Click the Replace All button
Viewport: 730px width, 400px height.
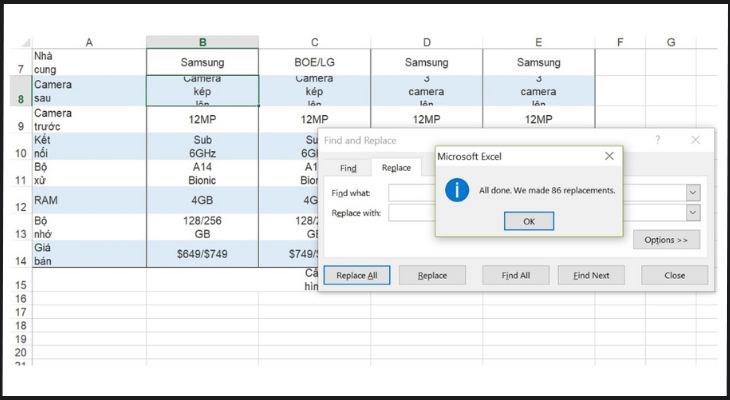pyautogui.click(x=357, y=275)
